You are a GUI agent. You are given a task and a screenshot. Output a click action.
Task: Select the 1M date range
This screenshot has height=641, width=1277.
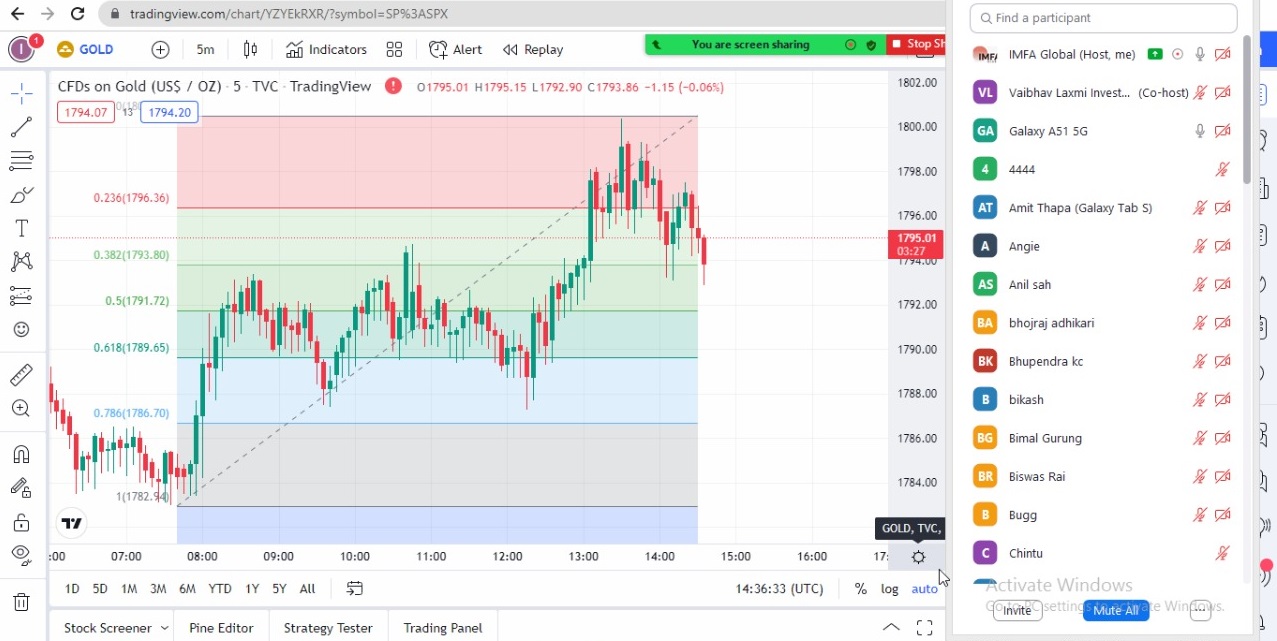[129, 589]
